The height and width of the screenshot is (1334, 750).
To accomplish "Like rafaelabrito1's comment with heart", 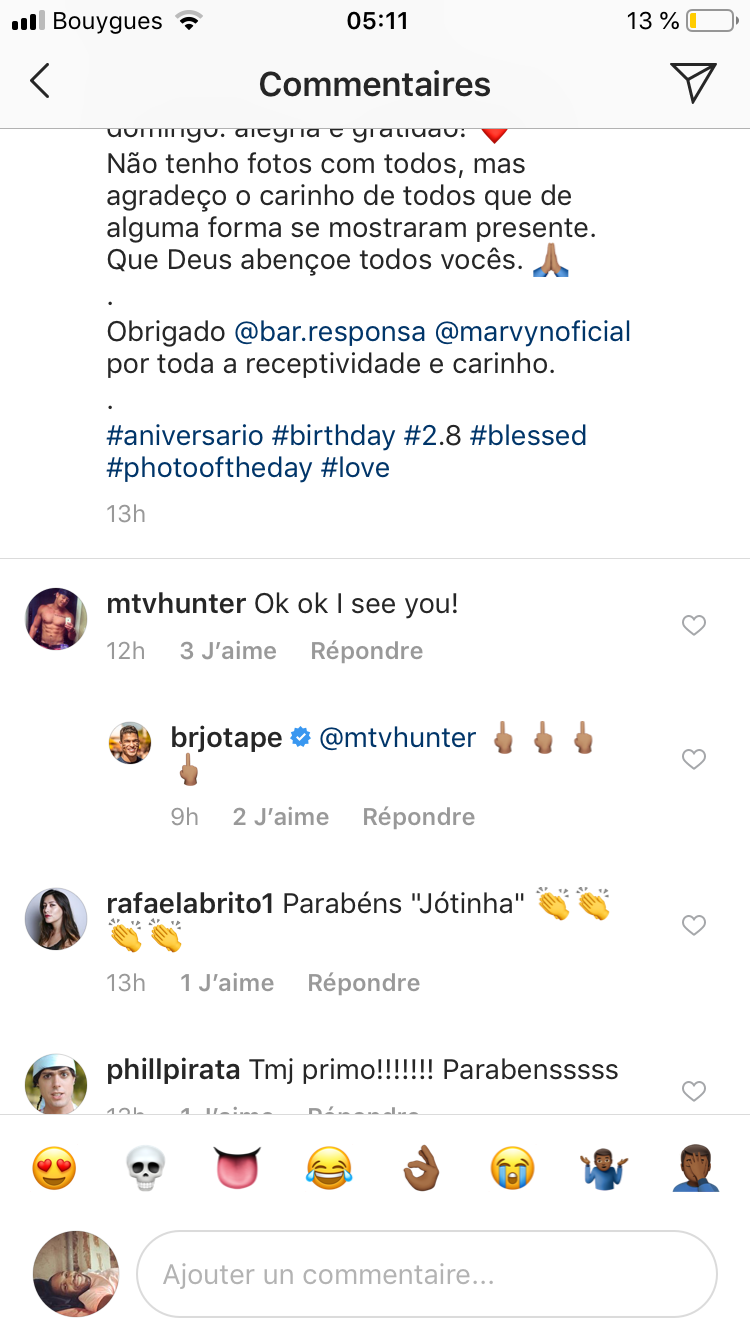I will click(693, 926).
